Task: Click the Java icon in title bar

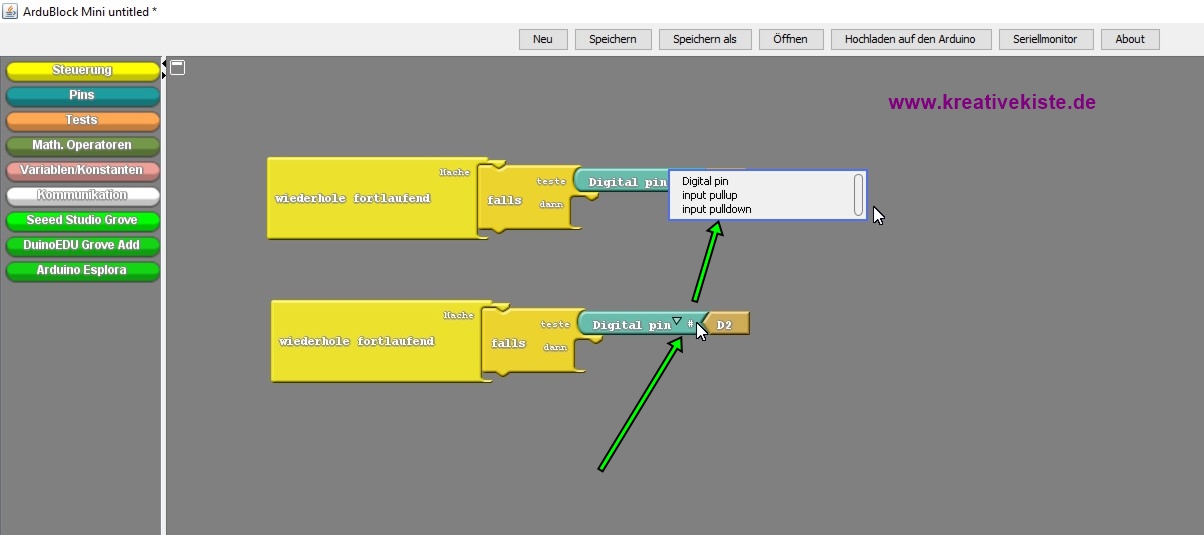Action: (x=10, y=11)
